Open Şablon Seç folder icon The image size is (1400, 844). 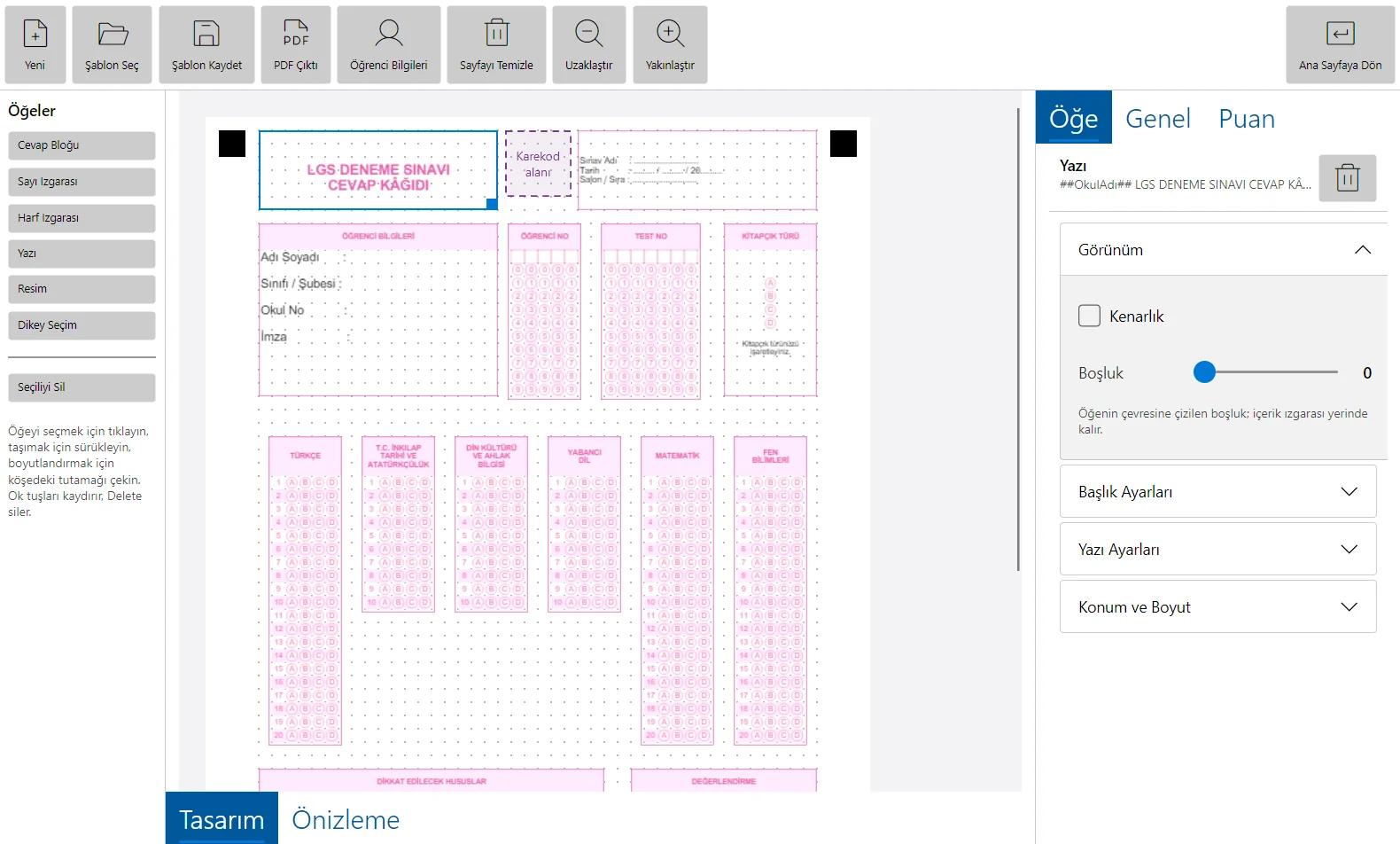coord(113,34)
